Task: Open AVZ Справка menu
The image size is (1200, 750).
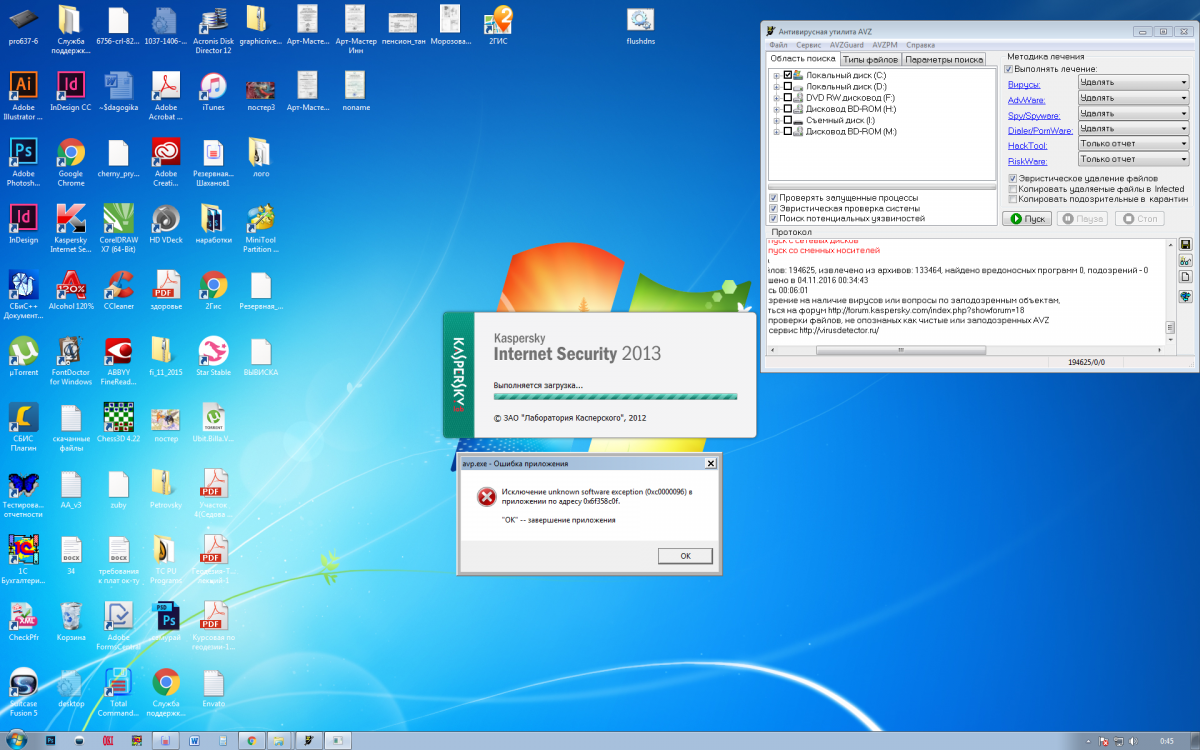Action: click(x=920, y=45)
